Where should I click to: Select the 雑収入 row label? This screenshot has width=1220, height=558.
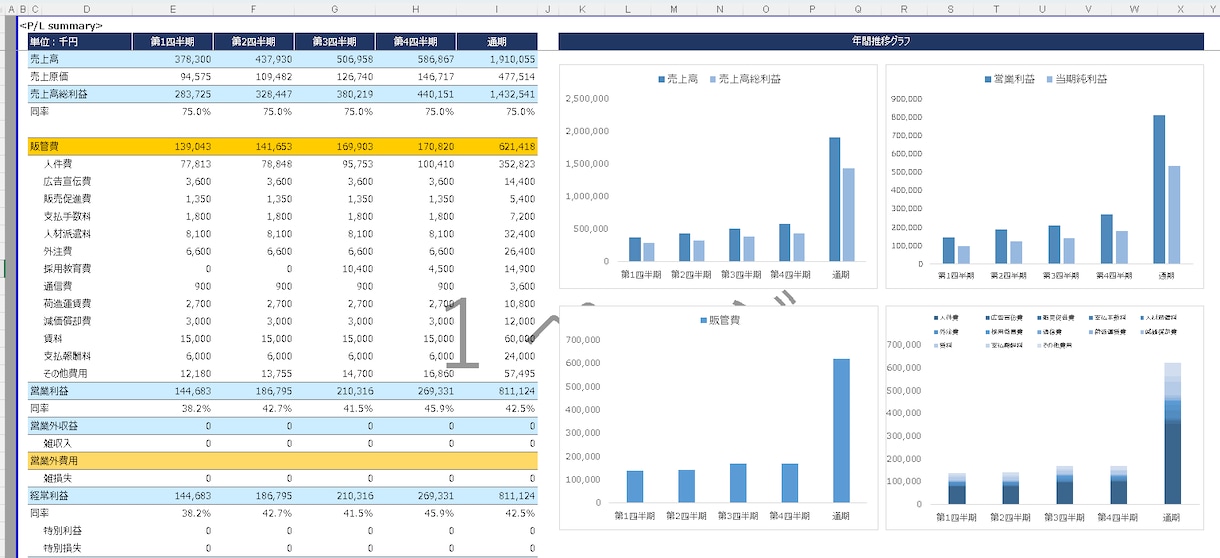[58, 443]
